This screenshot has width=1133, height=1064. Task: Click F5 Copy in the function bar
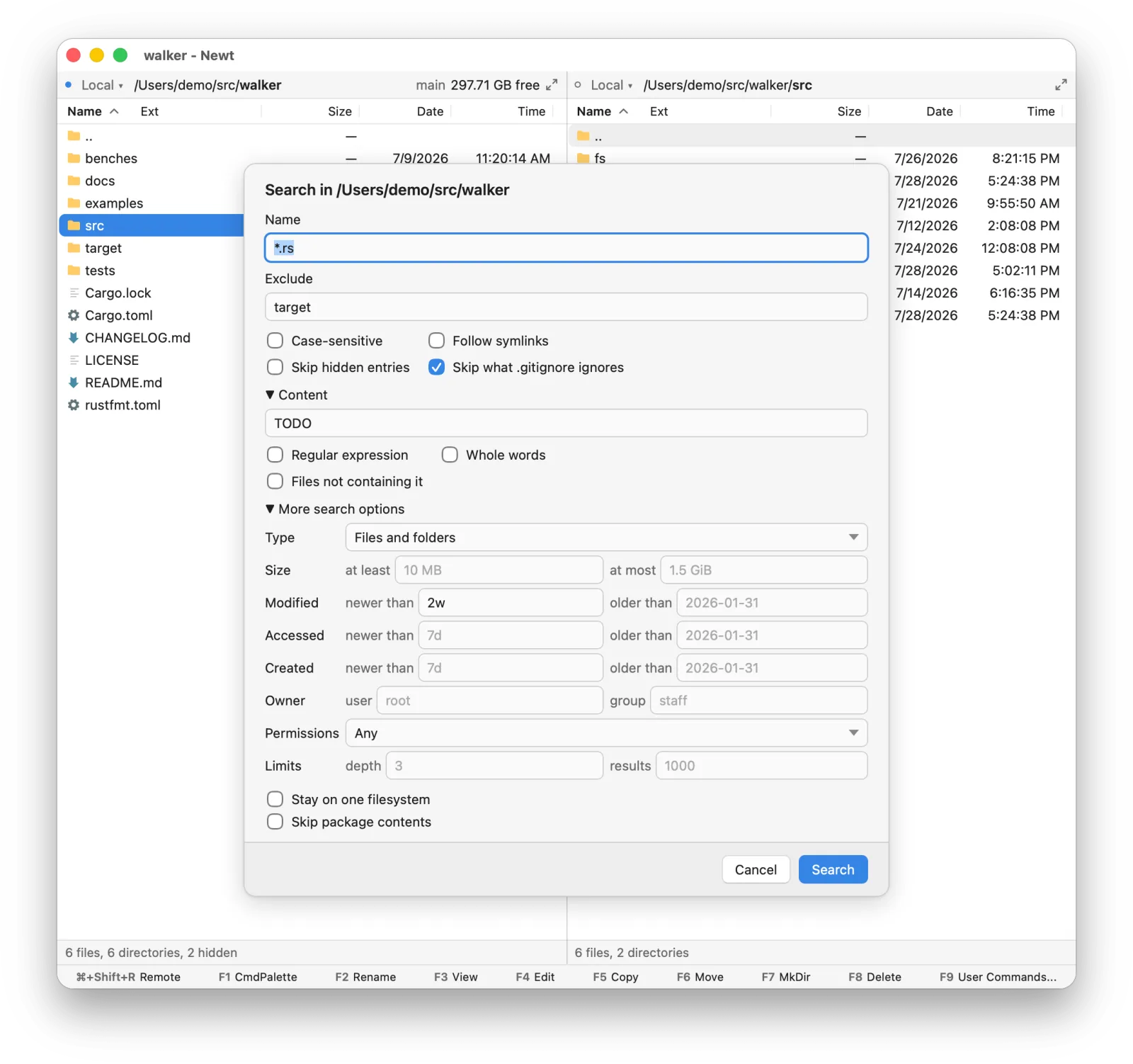point(615,977)
